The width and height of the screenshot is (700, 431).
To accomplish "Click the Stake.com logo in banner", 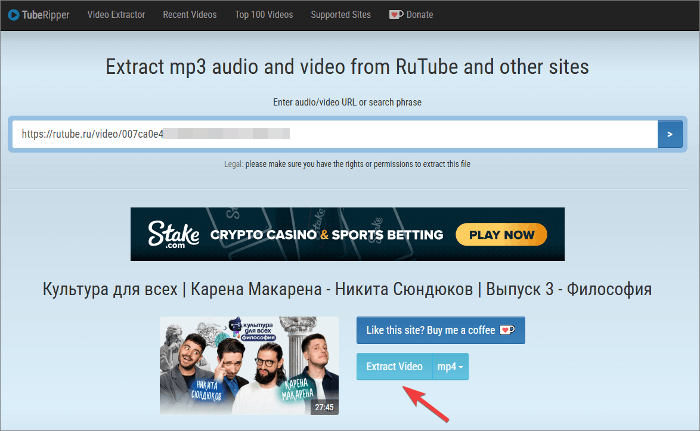I will click(173, 234).
